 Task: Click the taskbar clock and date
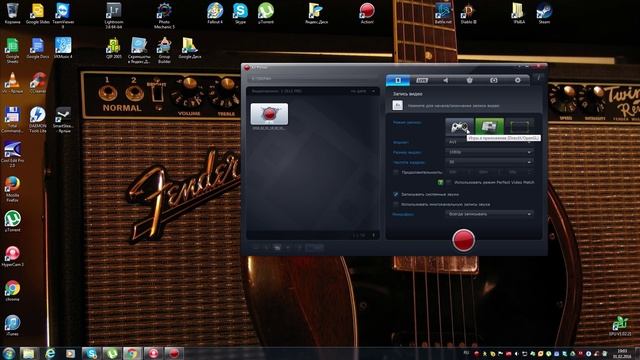[623, 353]
